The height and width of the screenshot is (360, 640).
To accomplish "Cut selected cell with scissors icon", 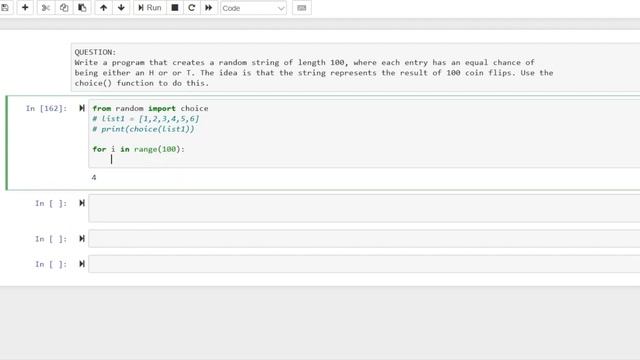I will (x=46, y=8).
